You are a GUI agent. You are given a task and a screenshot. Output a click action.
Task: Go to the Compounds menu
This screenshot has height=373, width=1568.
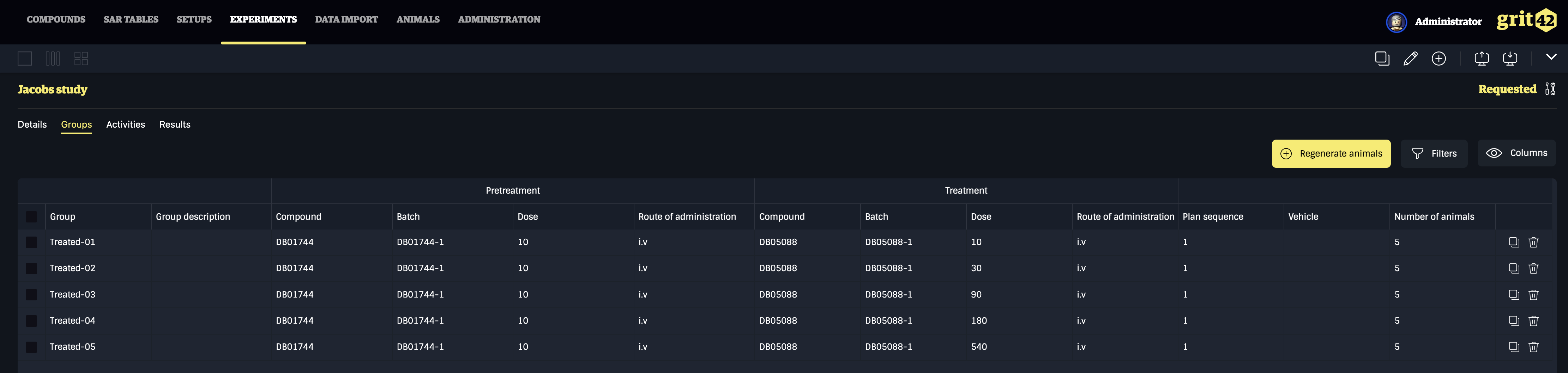[x=56, y=19]
